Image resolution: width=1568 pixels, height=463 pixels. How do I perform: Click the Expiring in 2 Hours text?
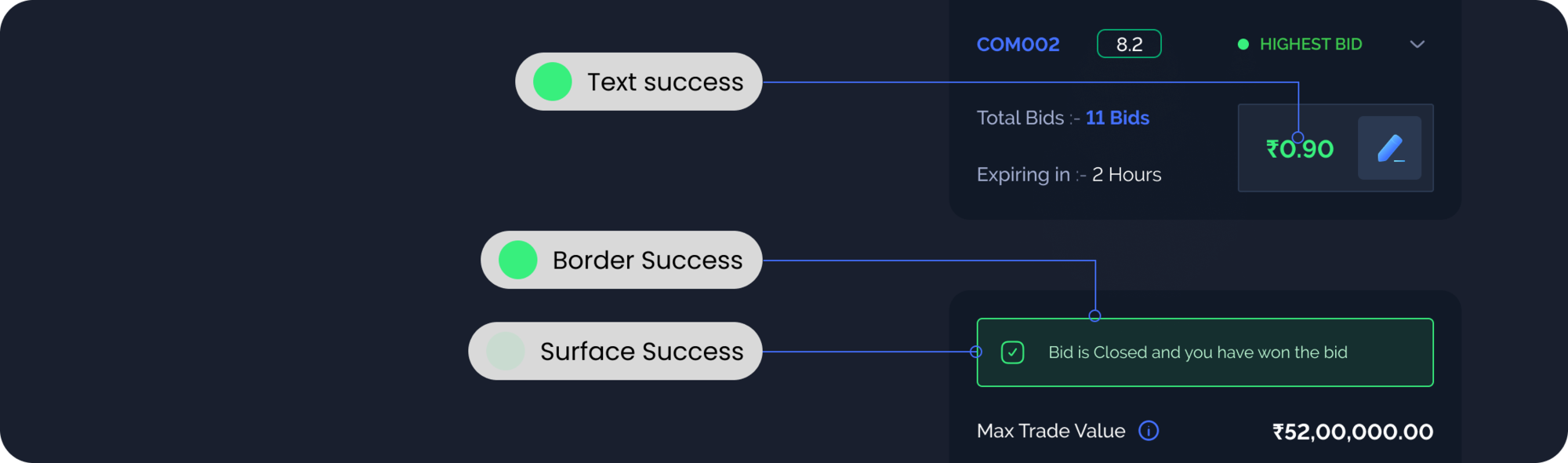point(1069,174)
